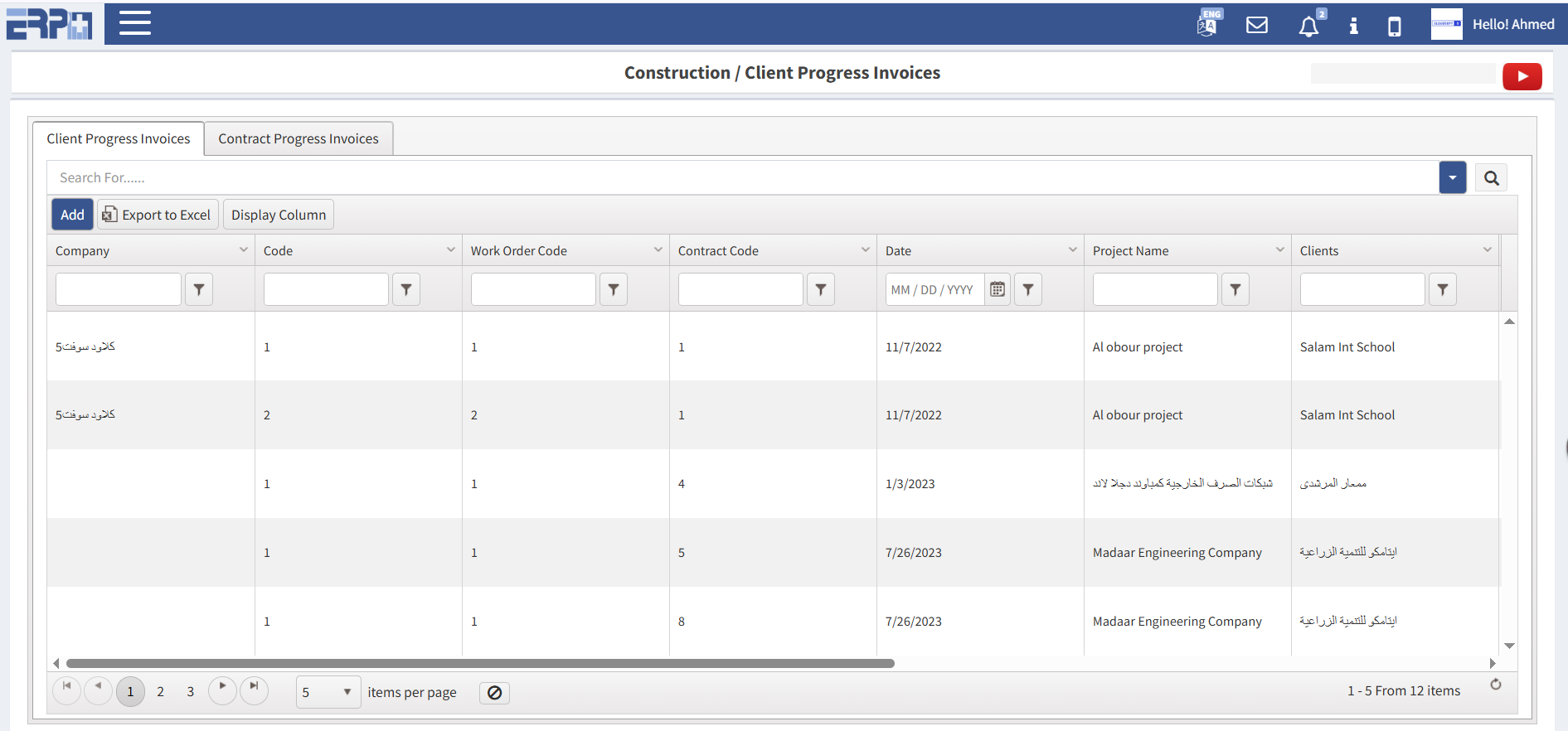1568x731 pixels.
Task: Open the notifications bell
Action: (x=1308, y=27)
